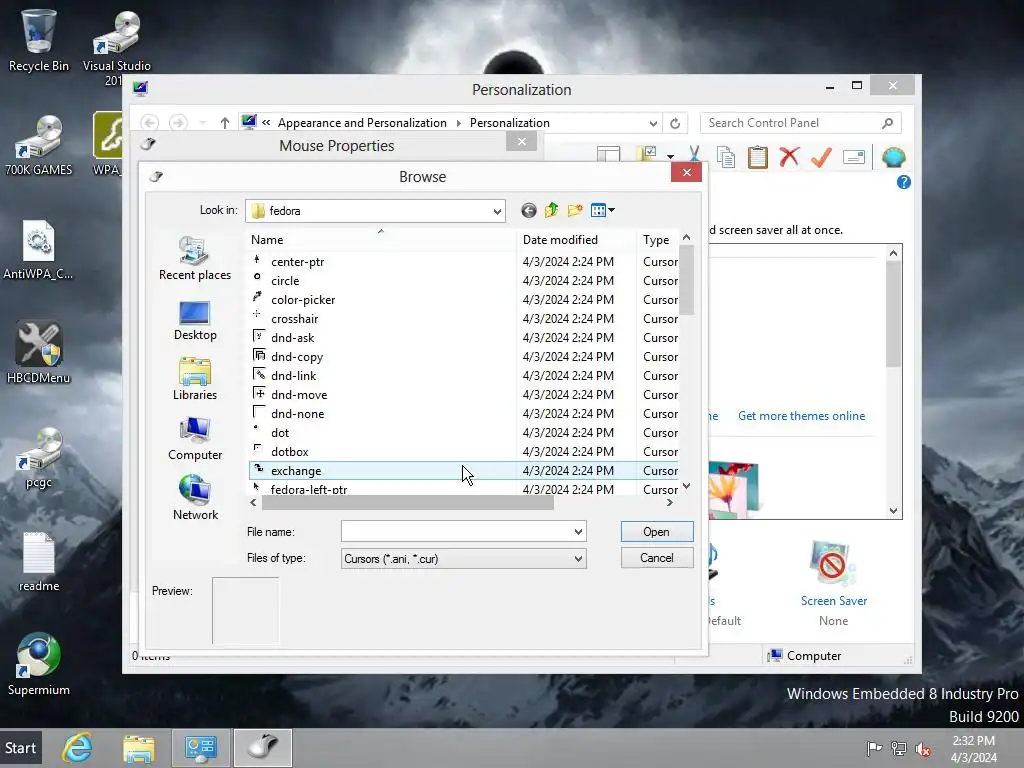
Task: Select the color-picker cursor file
Action: tap(302, 300)
